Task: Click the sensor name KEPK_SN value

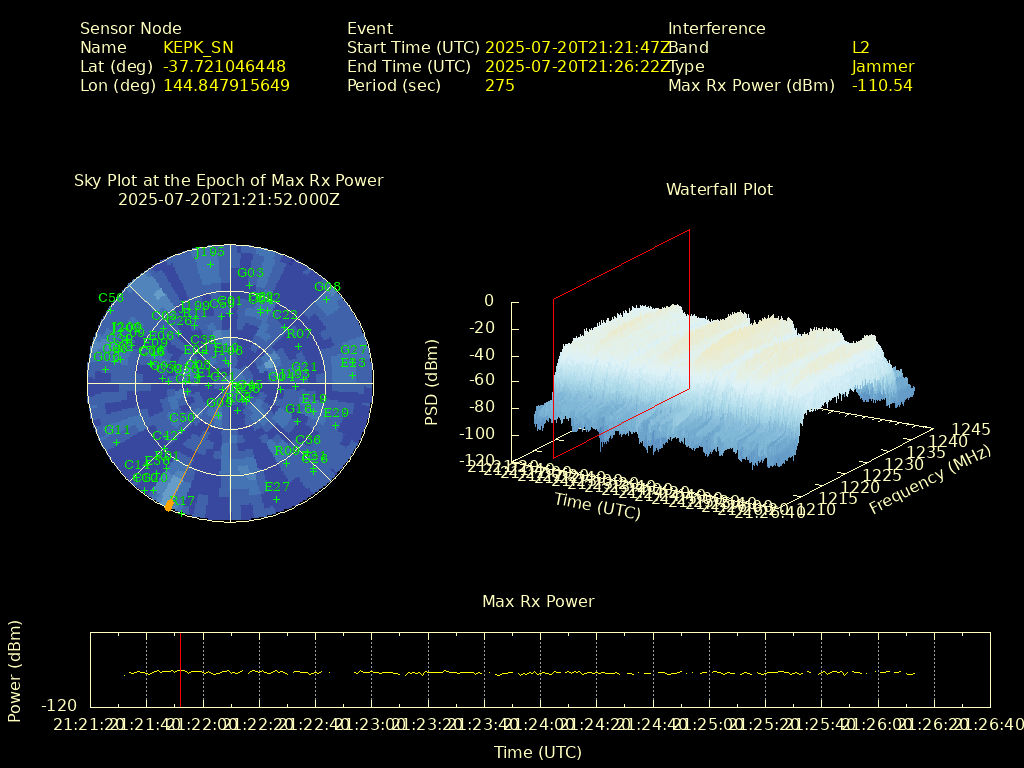Action: click(198, 47)
